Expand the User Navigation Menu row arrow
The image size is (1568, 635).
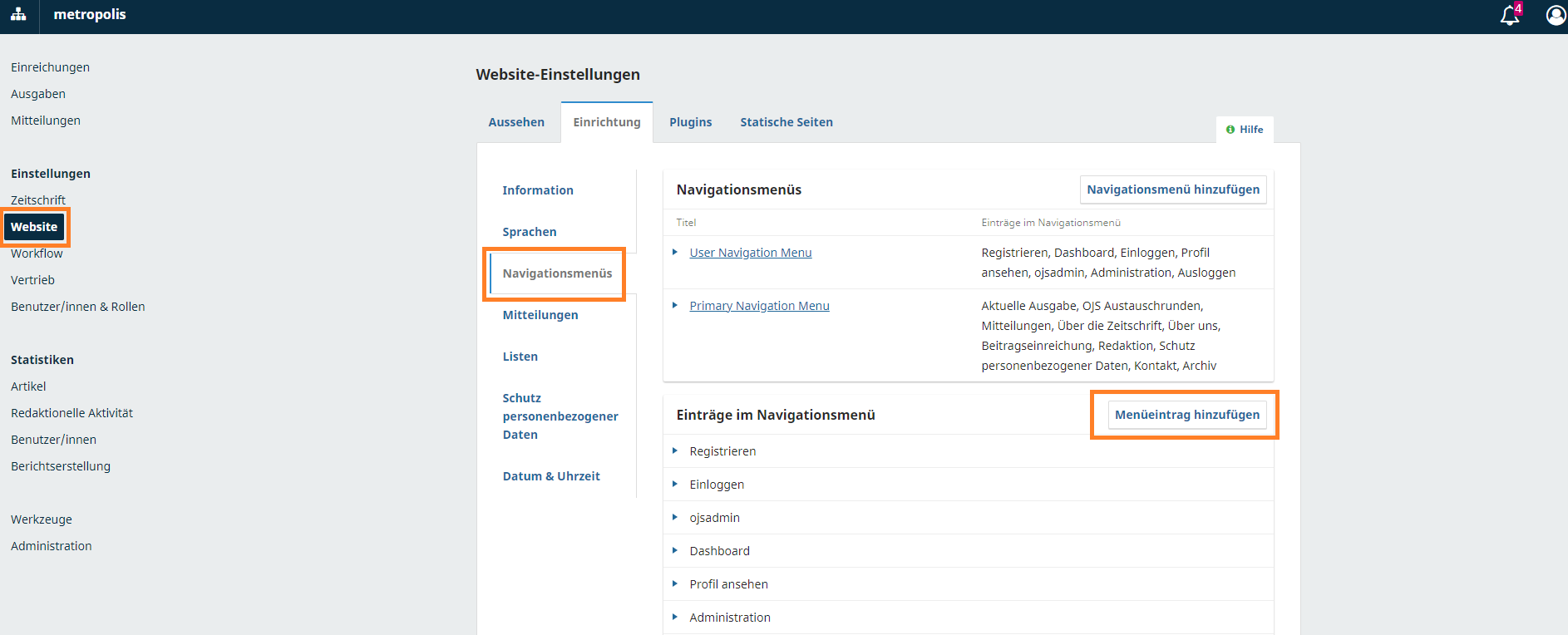(675, 252)
